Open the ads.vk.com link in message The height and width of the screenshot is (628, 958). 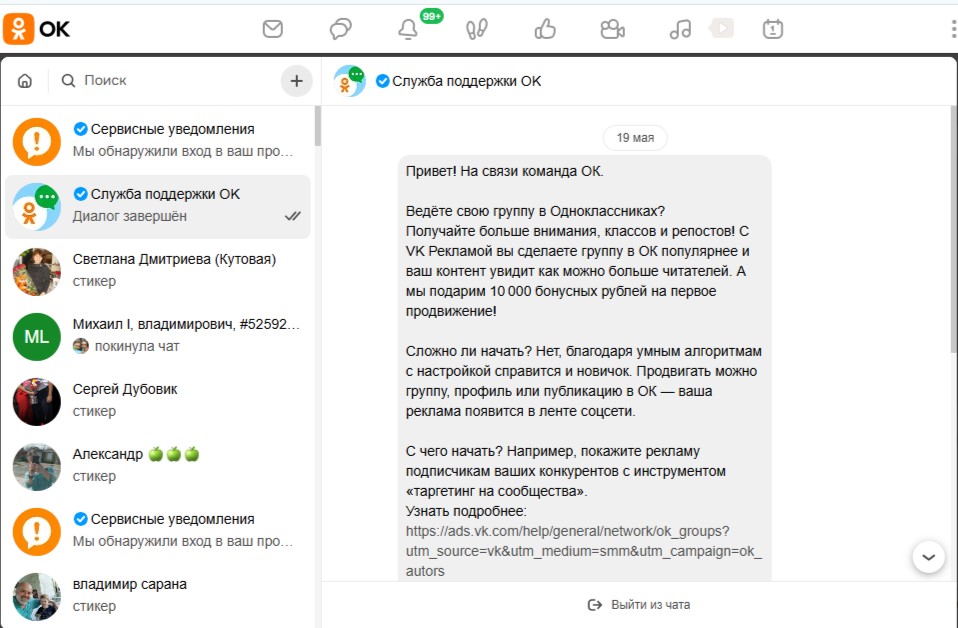(583, 551)
